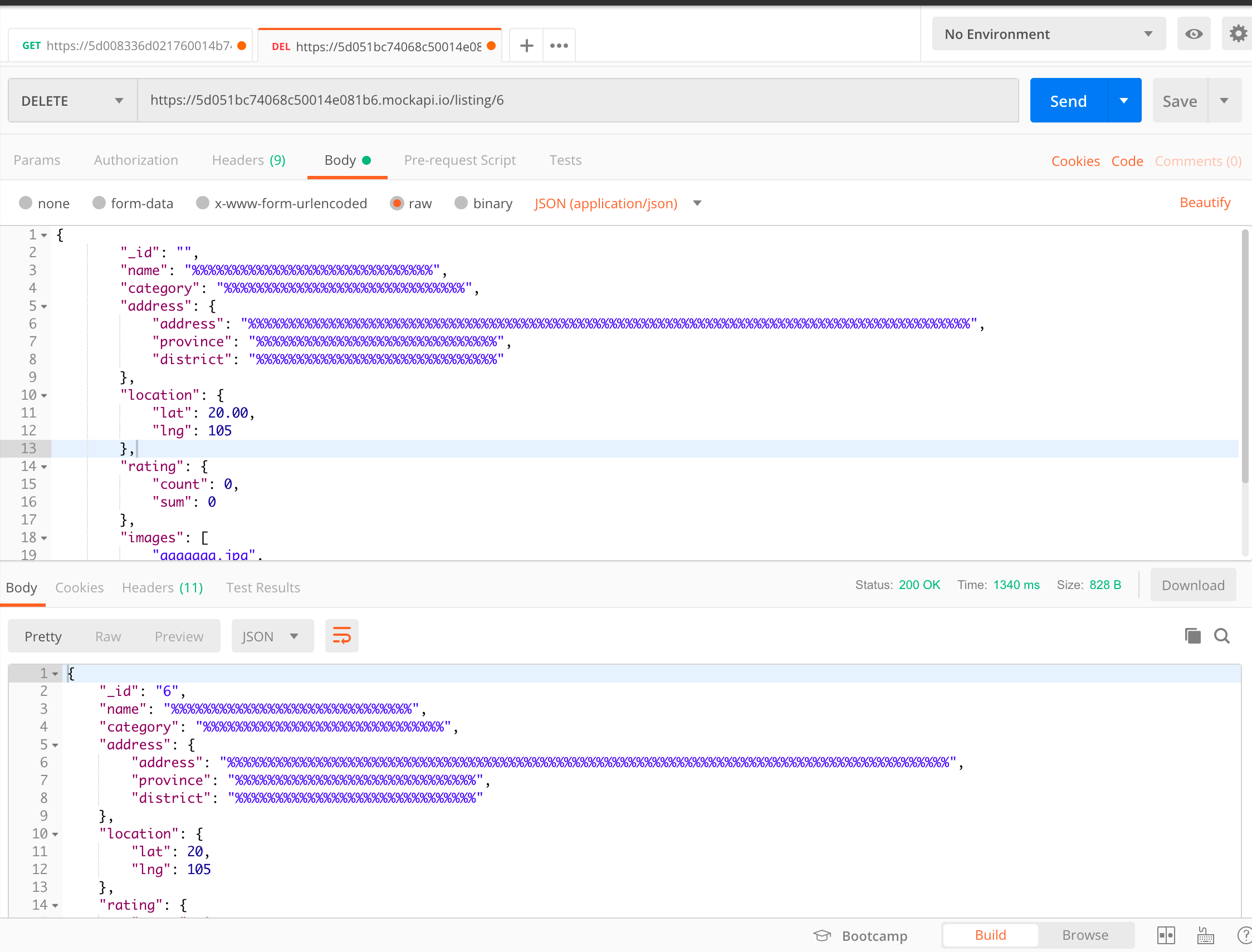Select the form-data body type radio
Image resolution: width=1252 pixels, height=952 pixels.
[x=99, y=203]
